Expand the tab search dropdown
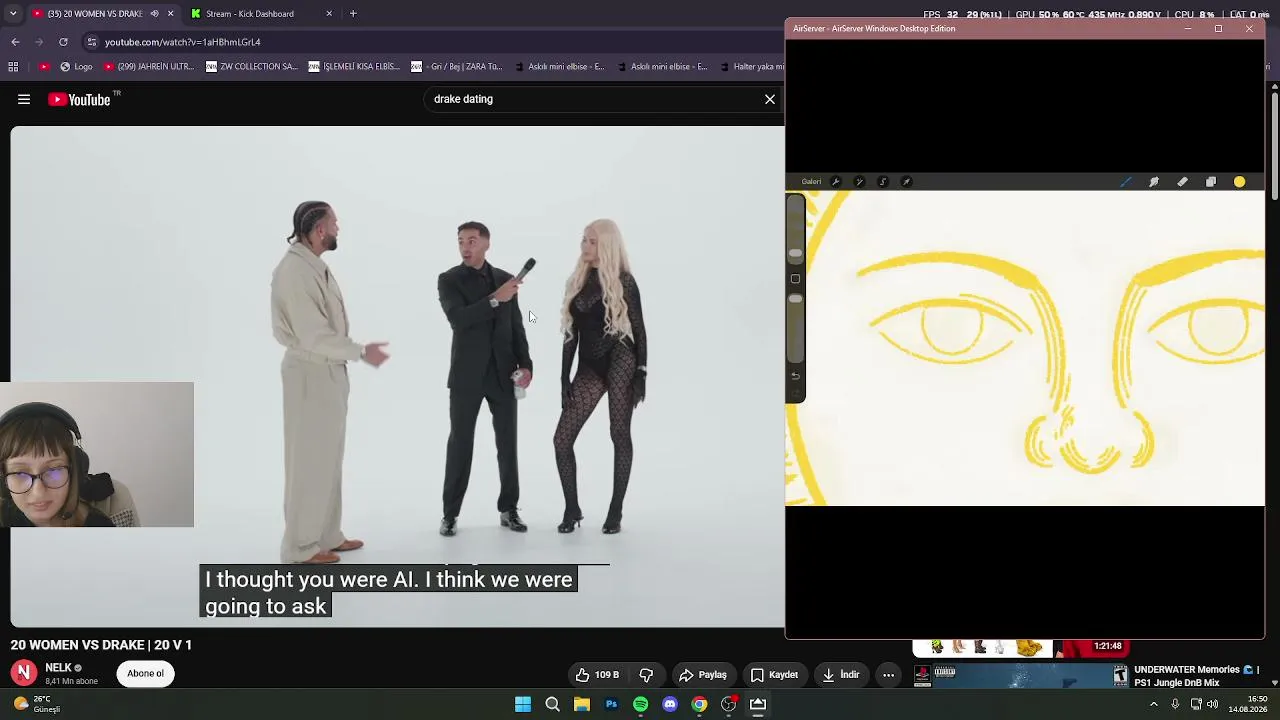The height and width of the screenshot is (720, 1280). [13, 14]
